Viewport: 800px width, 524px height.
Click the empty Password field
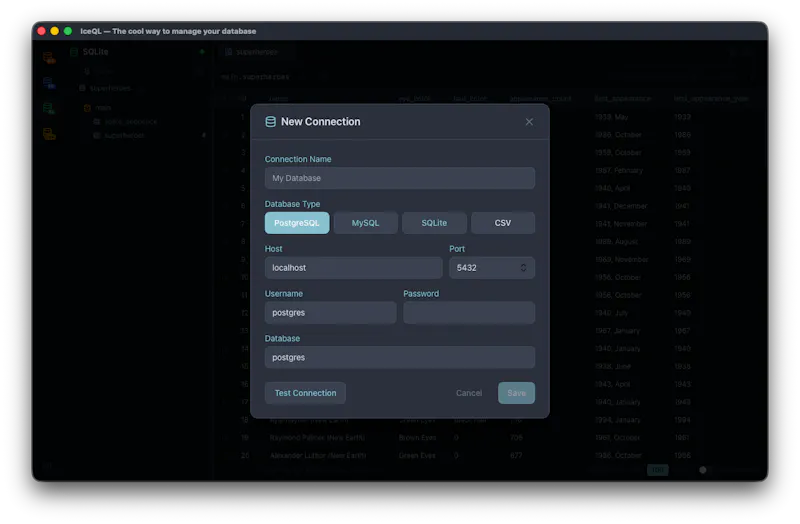[x=469, y=313]
